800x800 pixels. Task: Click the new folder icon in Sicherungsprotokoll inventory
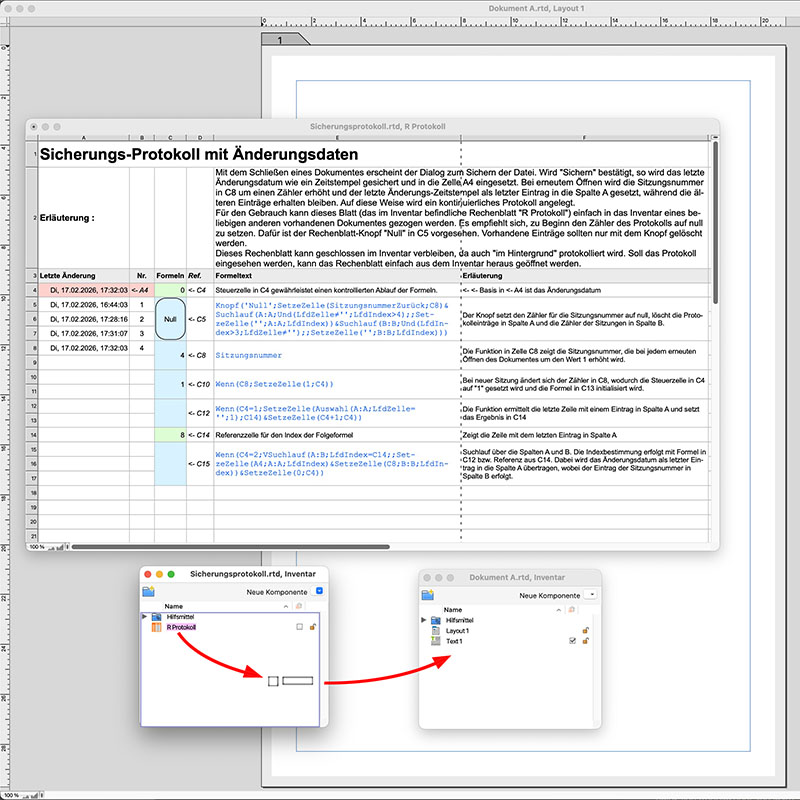coord(149,593)
